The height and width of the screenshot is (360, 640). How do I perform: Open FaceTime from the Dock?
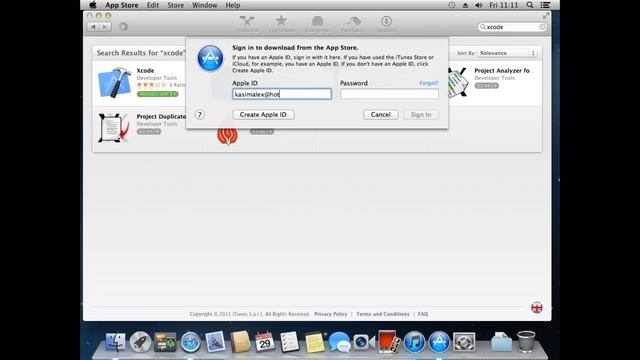point(364,342)
